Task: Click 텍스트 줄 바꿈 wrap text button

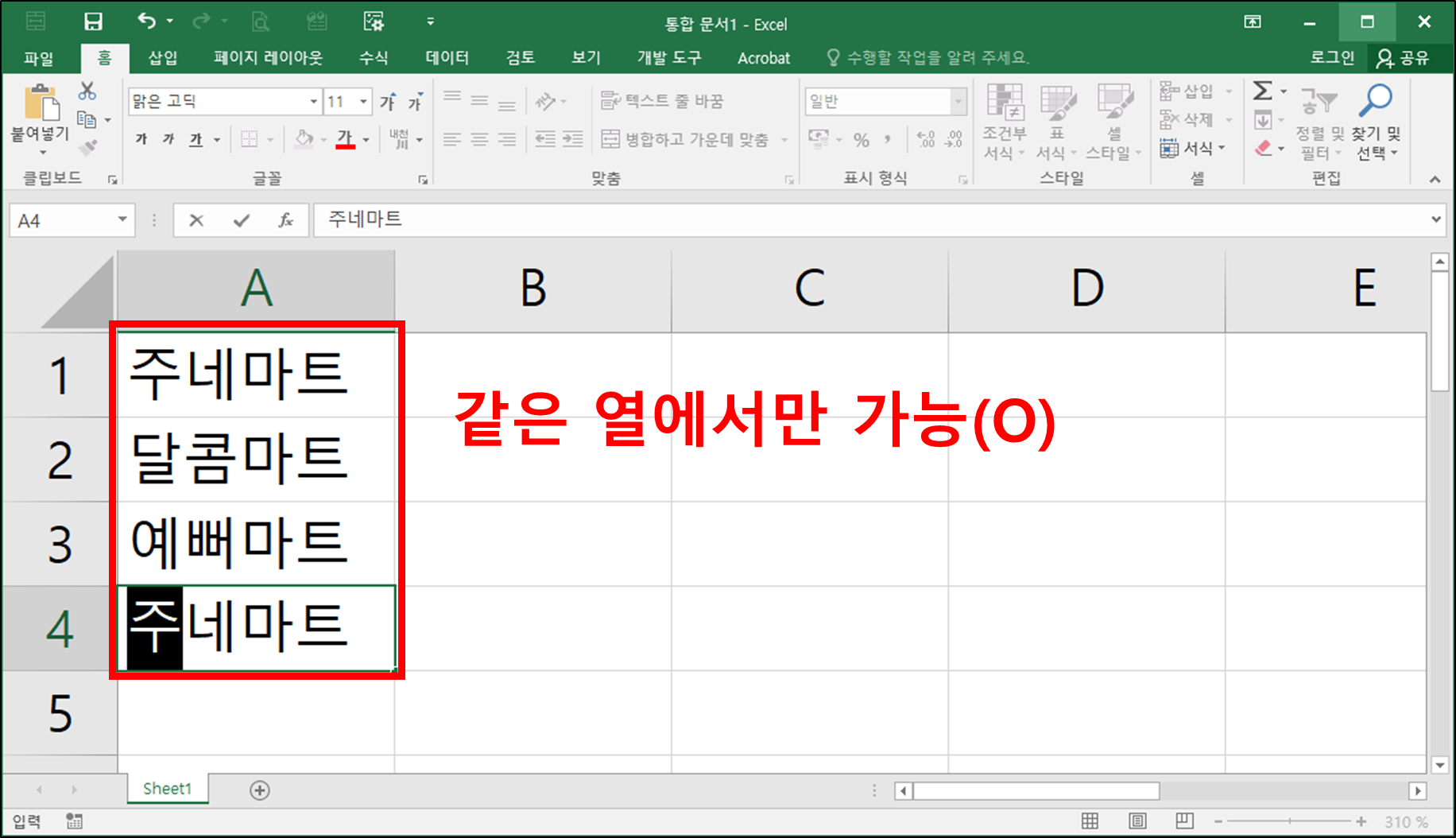Action: (x=662, y=101)
